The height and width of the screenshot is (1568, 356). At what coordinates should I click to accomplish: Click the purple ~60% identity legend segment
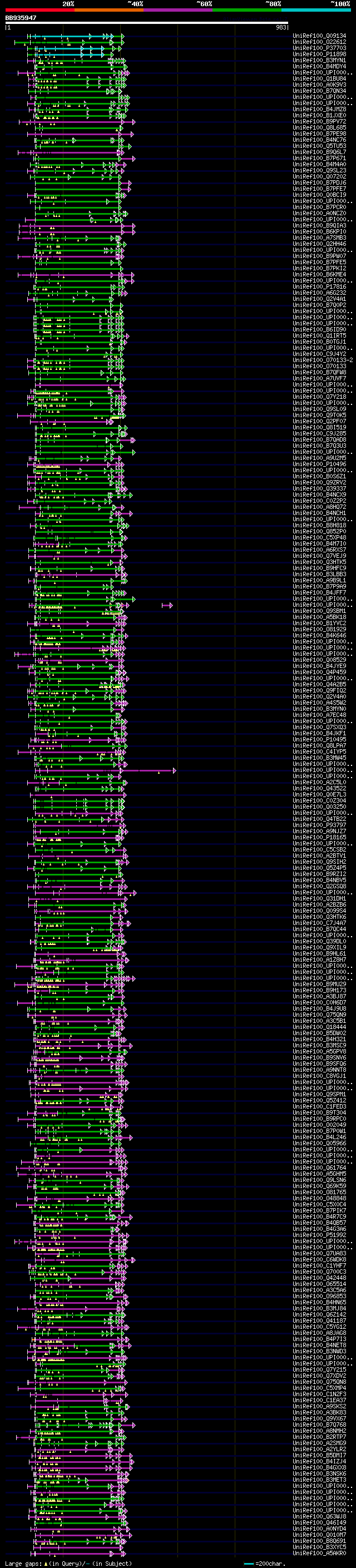tap(179, 10)
